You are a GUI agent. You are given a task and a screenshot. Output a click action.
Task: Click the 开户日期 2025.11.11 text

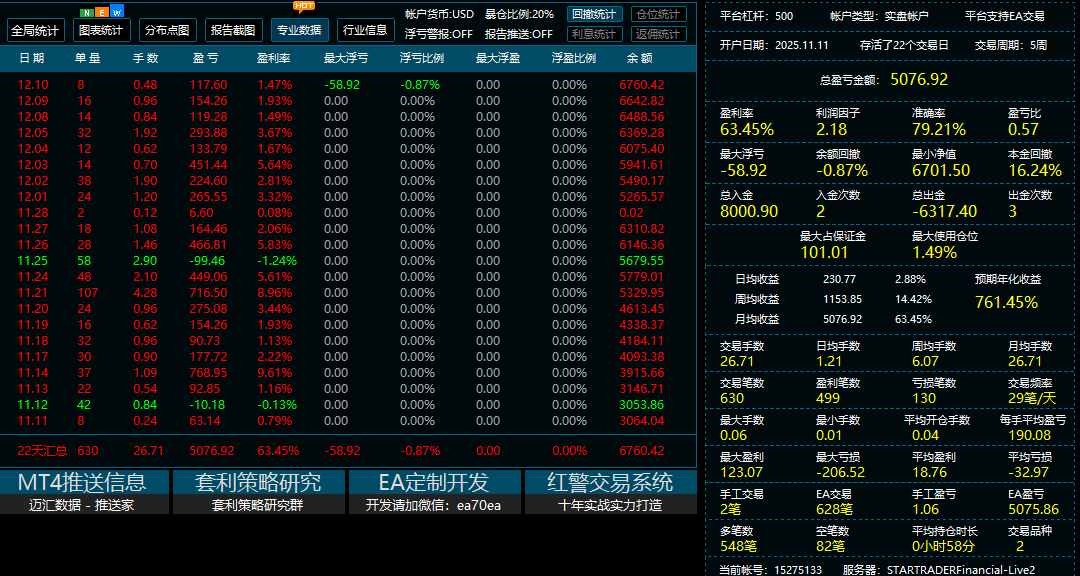pyautogui.click(x=774, y=45)
